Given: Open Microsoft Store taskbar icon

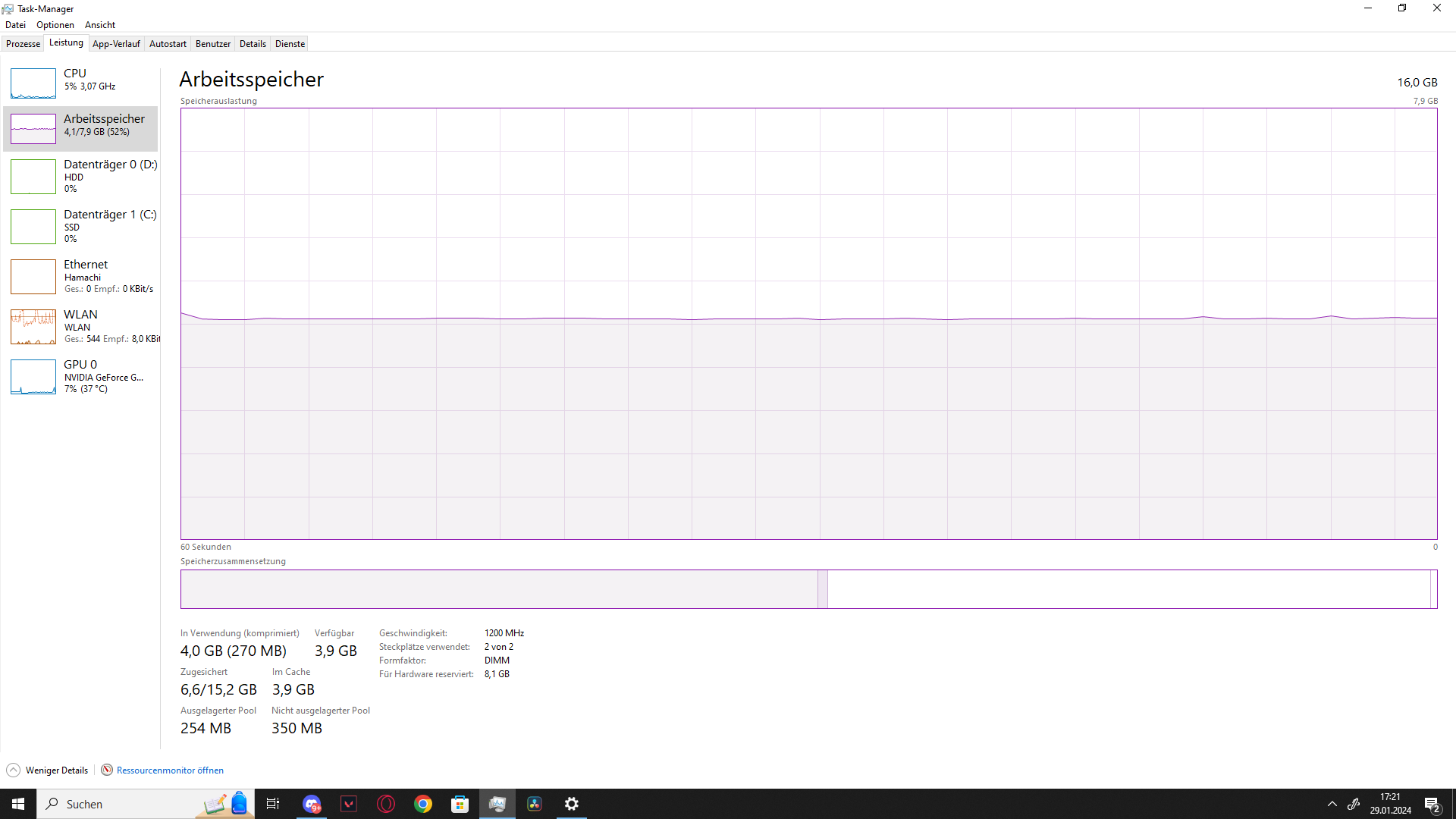Looking at the screenshot, I should click(460, 804).
